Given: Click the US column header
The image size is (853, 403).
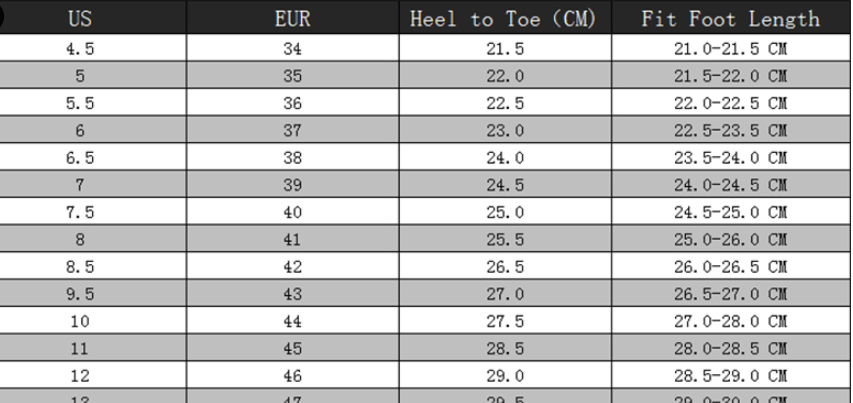Looking at the screenshot, I should 80,19.
